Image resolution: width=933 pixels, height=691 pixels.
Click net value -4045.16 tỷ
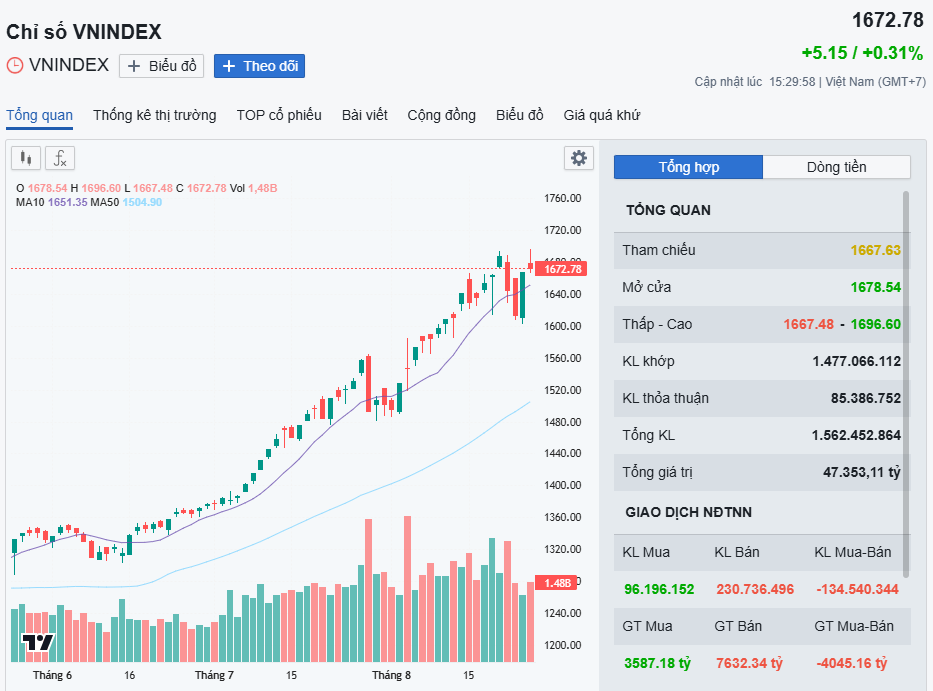click(851, 663)
